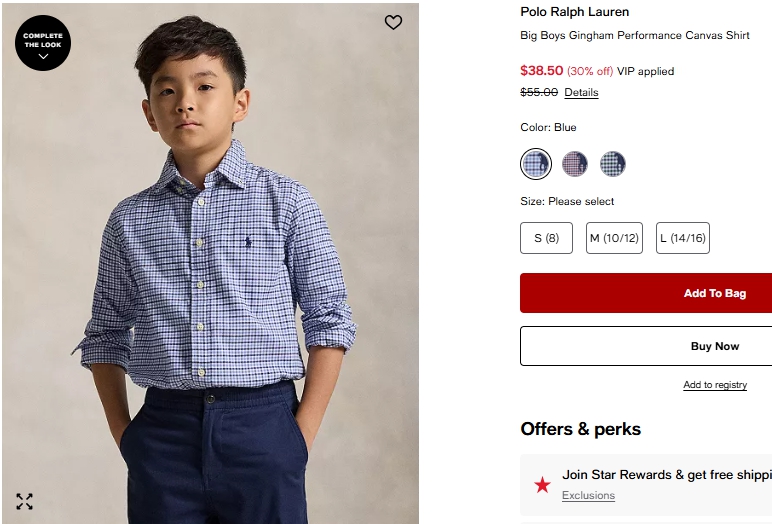The height and width of the screenshot is (524, 772).
Task: Add shirt to favorites with heart icon
Action: [x=393, y=22]
